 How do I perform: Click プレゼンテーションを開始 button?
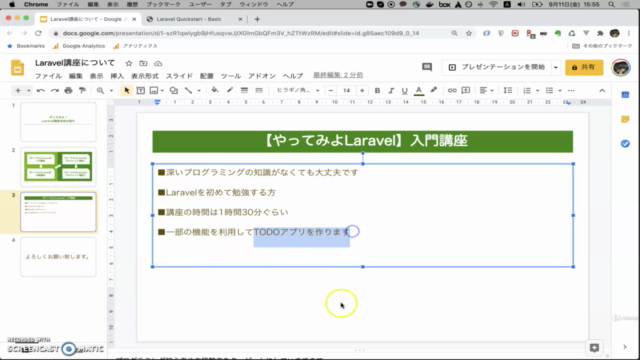coord(497,67)
